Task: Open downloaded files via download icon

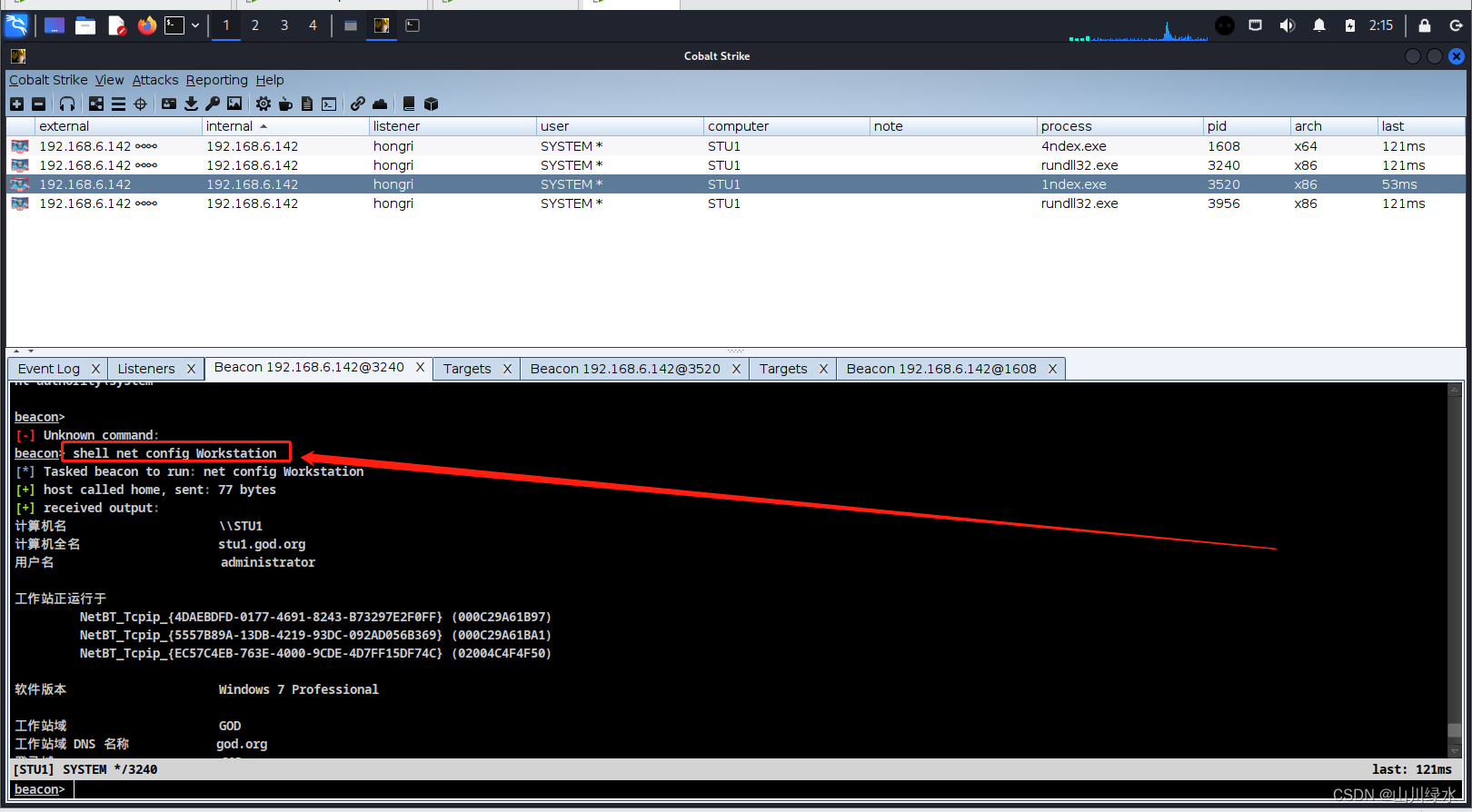Action: click(x=191, y=104)
